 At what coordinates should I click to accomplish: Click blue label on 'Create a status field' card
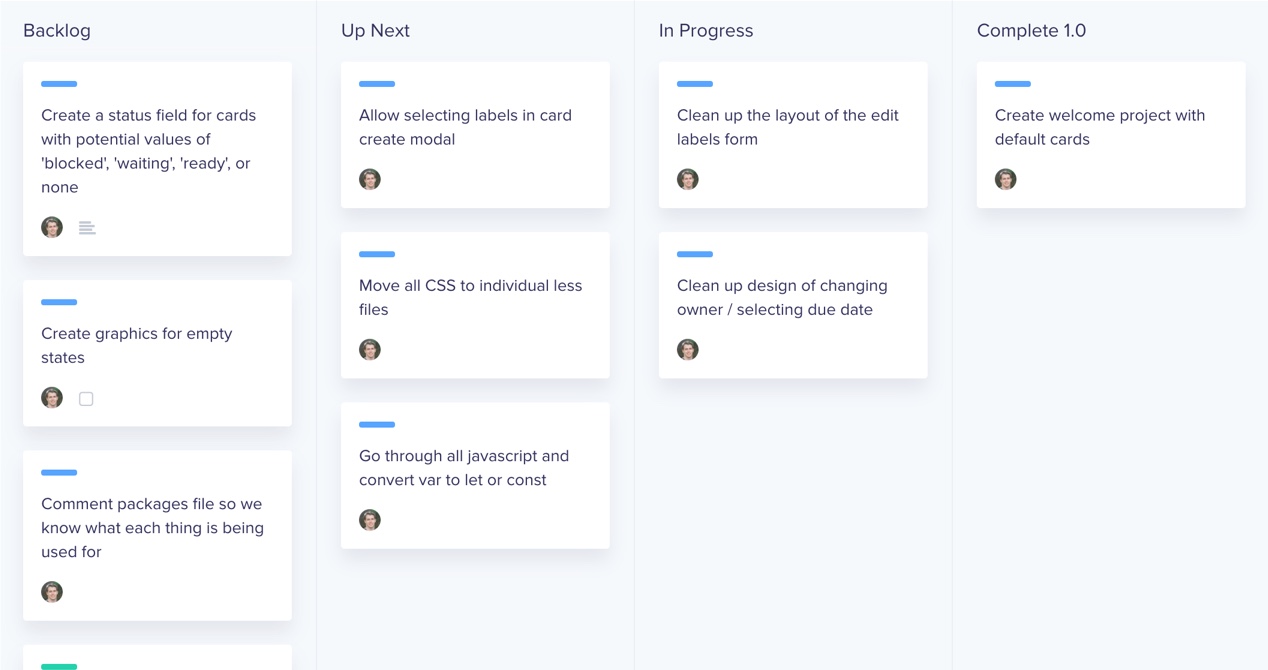[x=59, y=84]
